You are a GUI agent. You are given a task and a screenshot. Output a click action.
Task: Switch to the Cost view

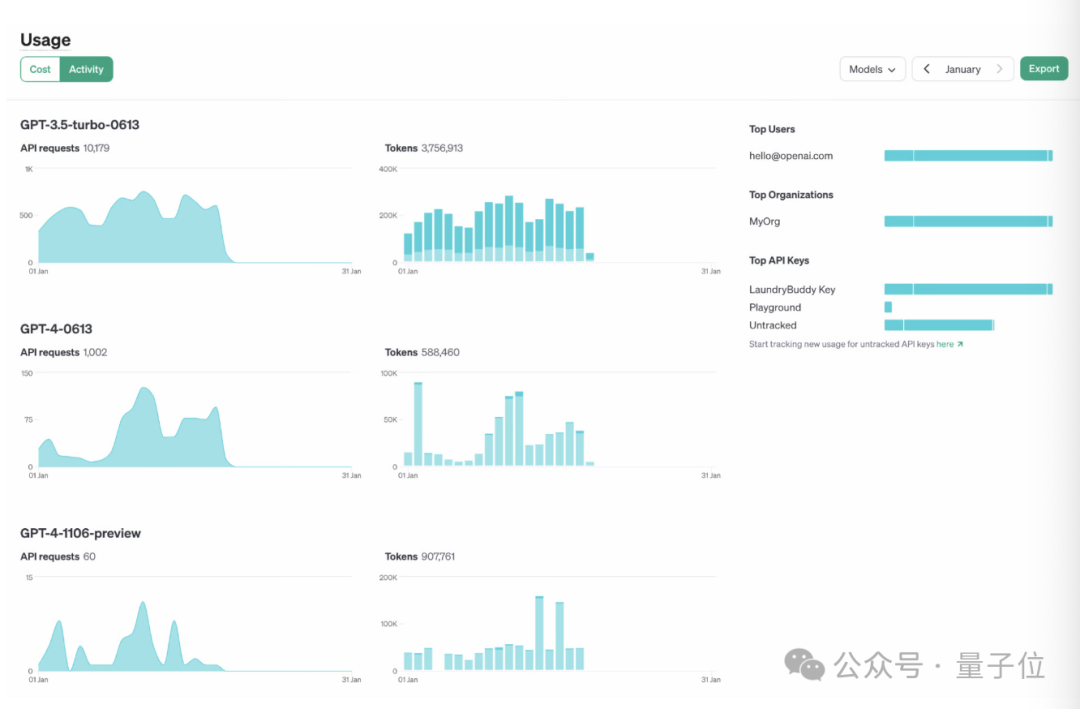[40, 69]
